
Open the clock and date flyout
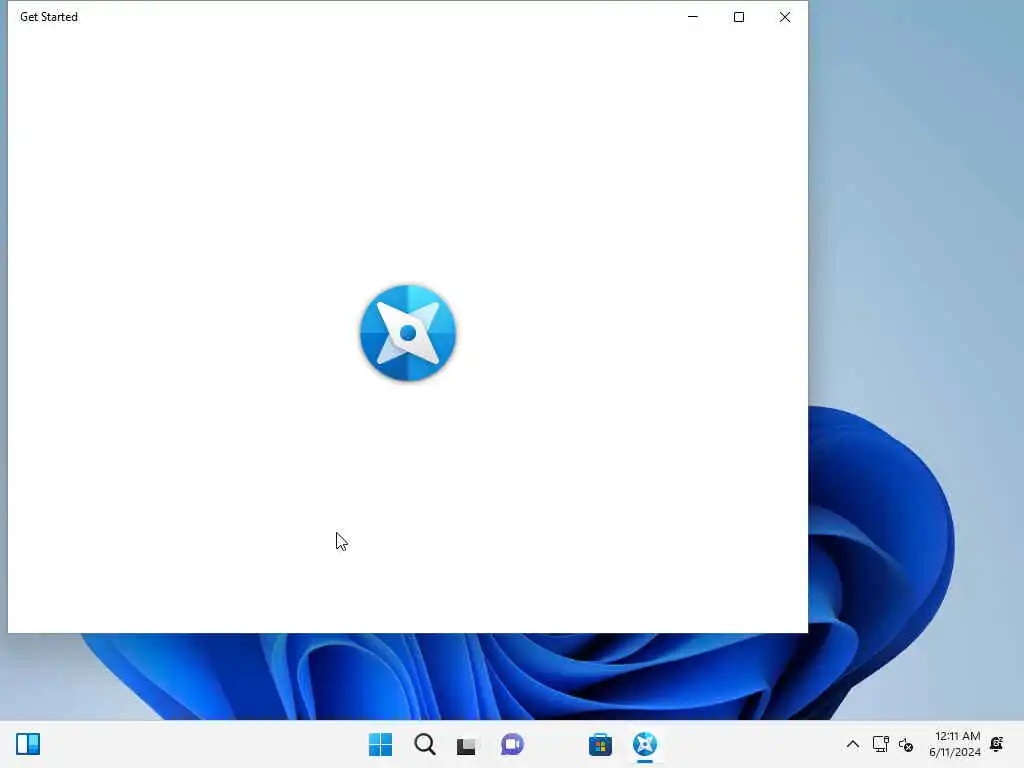click(955, 744)
